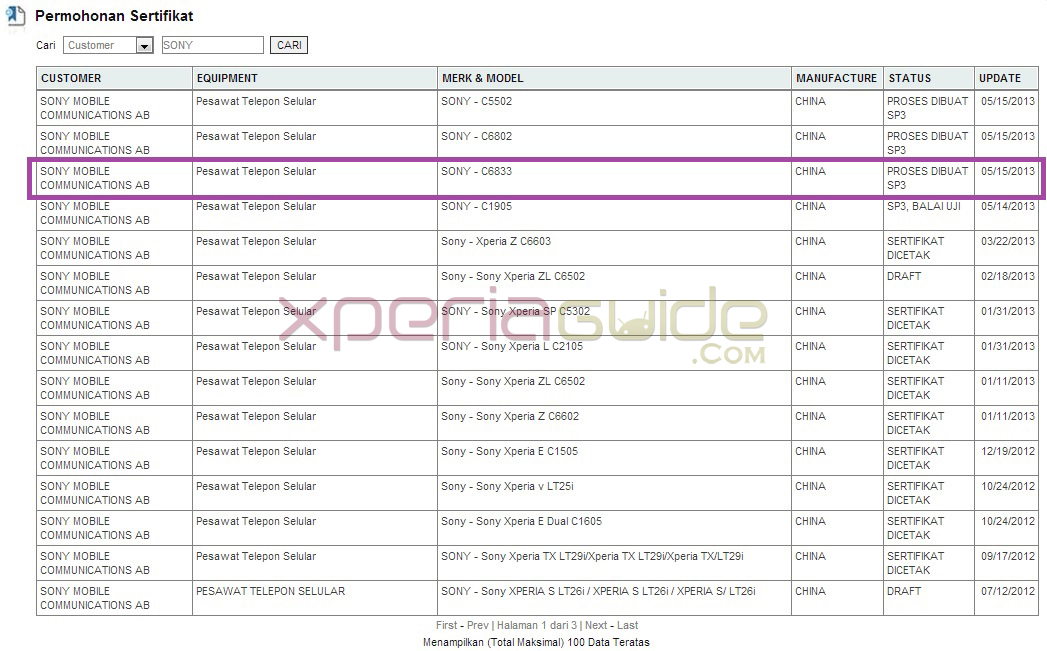Click the CUSTOMER column header
The height and width of the screenshot is (651, 1047).
click(x=114, y=78)
